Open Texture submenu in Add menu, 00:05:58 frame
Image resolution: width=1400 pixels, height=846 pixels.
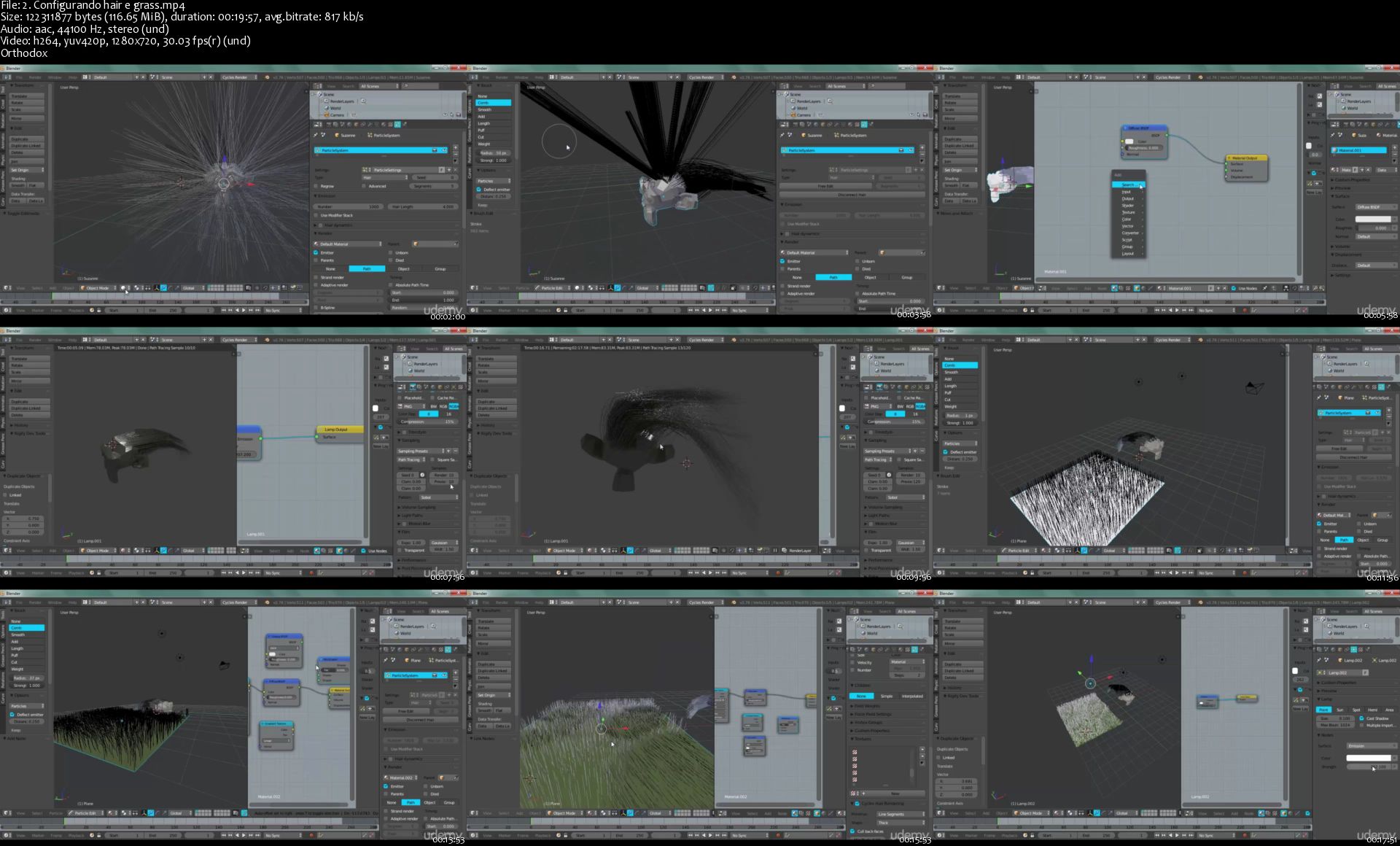click(x=1129, y=212)
